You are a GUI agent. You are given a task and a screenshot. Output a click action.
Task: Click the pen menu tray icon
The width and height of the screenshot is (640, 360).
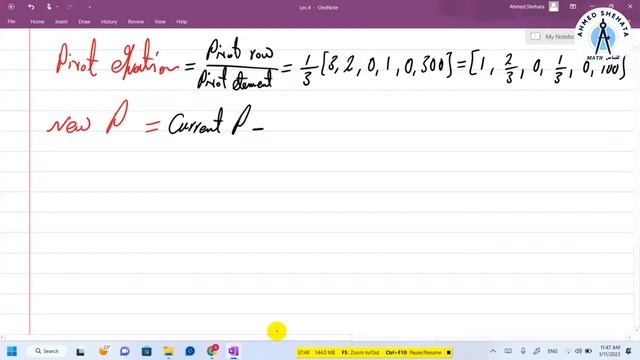(537, 351)
